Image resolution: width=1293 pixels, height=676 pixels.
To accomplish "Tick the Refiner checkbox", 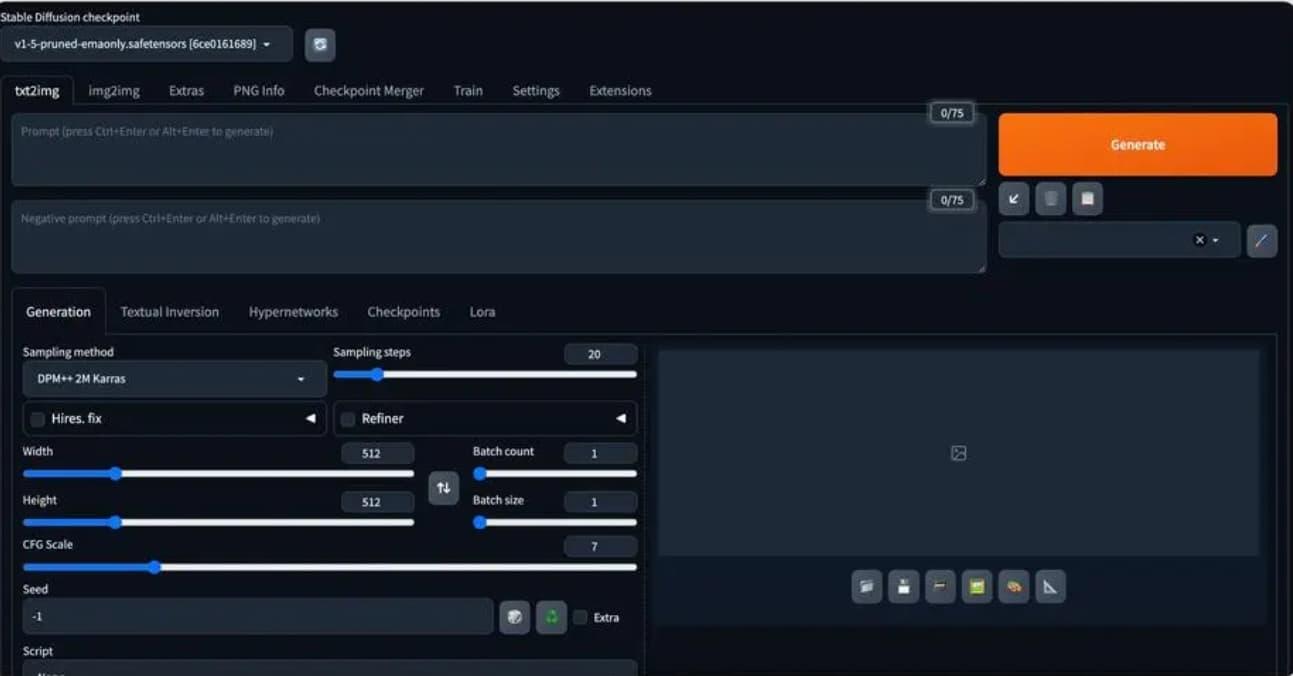I will pyautogui.click(x=348, y=419).
